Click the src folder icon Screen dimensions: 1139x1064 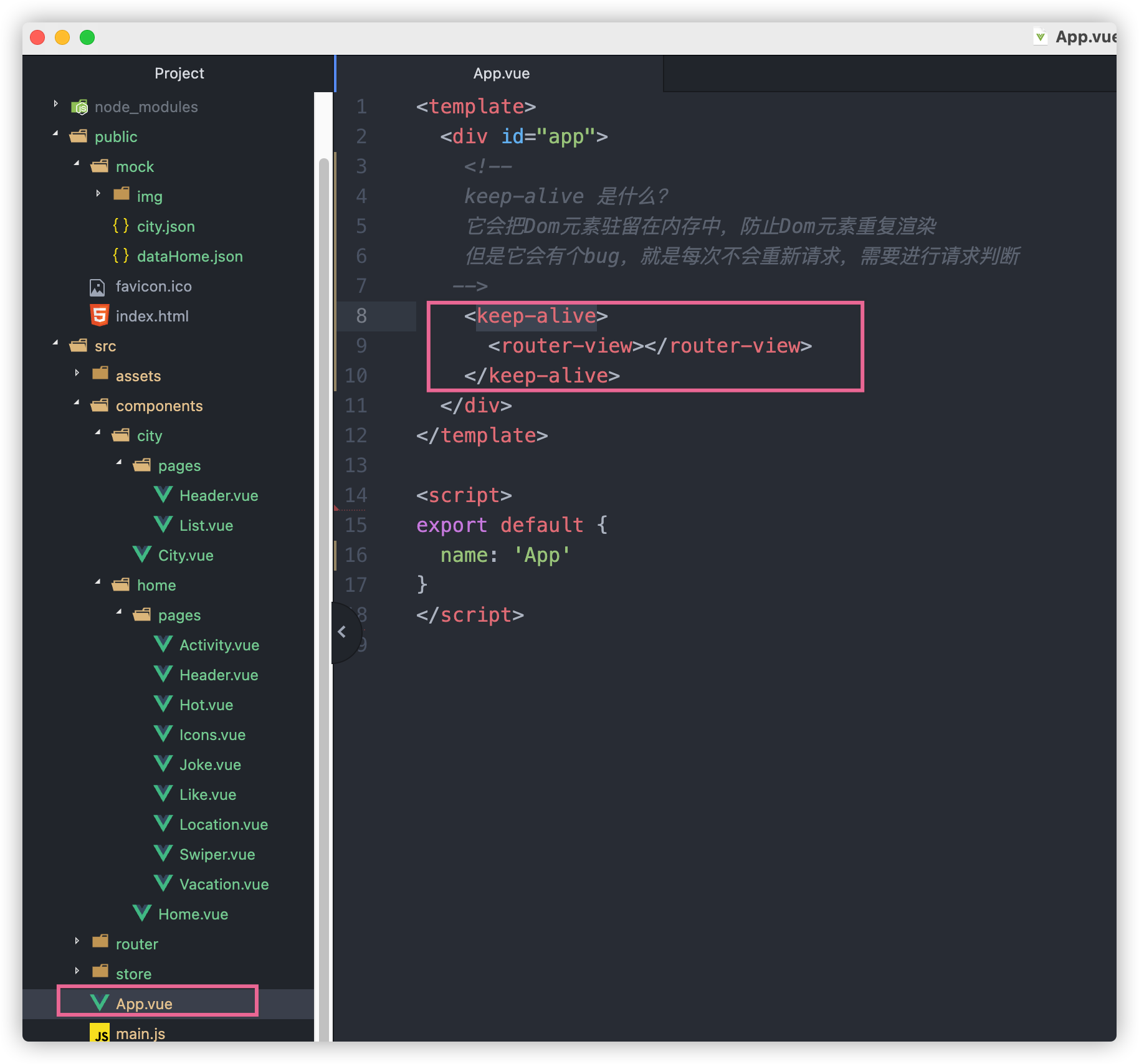[79, 346]
